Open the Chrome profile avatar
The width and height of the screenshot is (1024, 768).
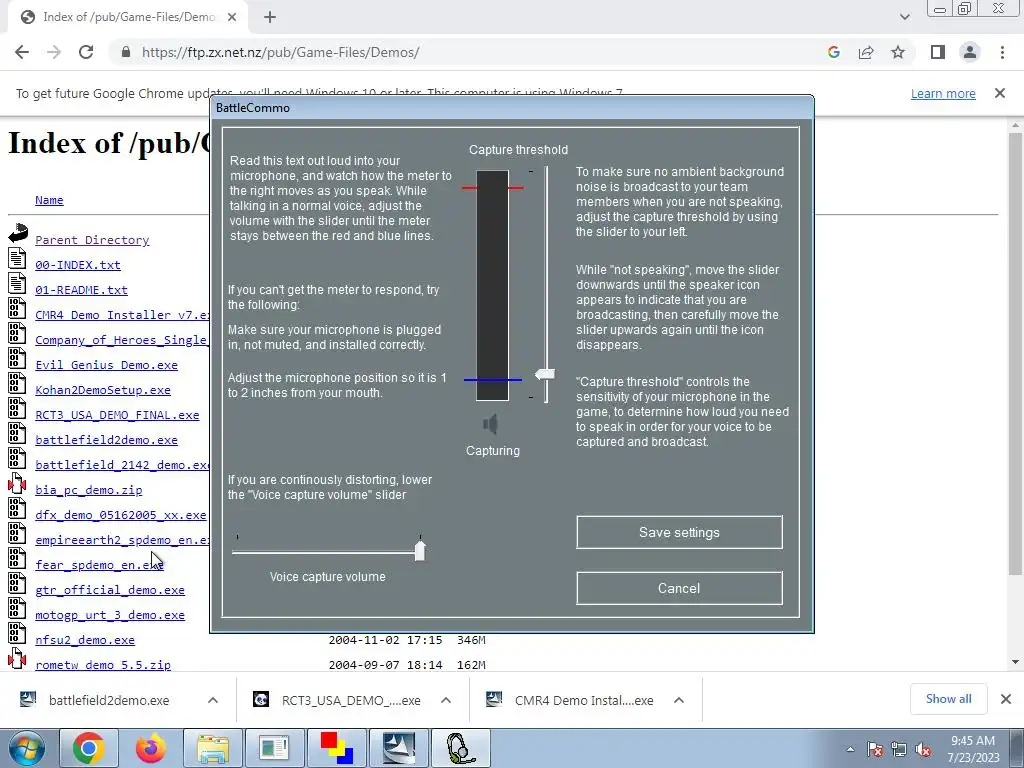click(x=970, y=52)
